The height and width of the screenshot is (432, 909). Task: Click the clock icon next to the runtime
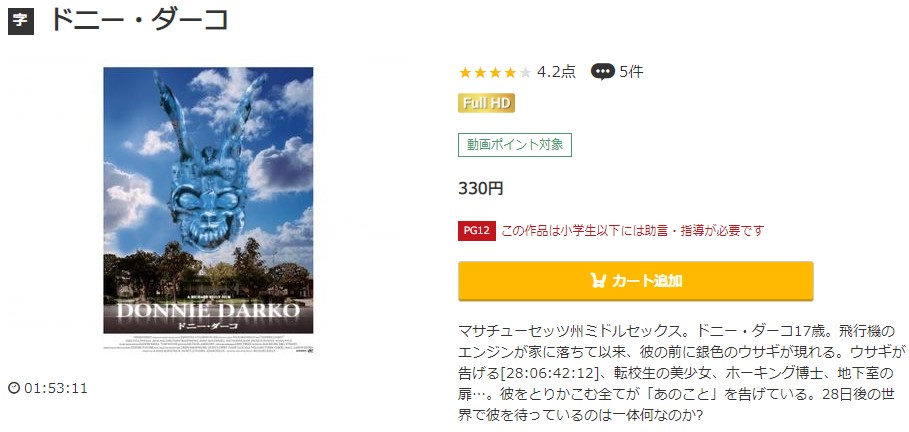(14, 389)
